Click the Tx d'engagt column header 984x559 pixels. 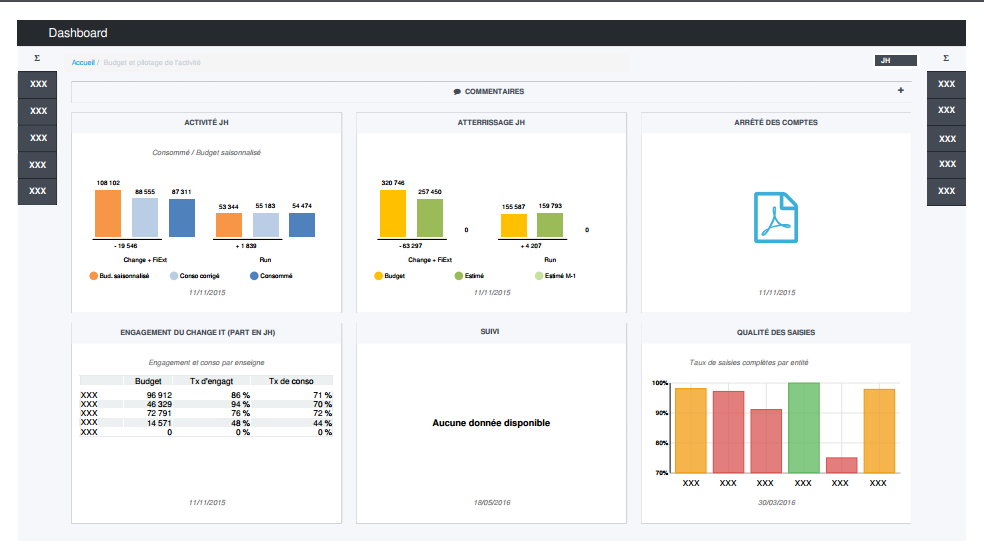[211, 381]
